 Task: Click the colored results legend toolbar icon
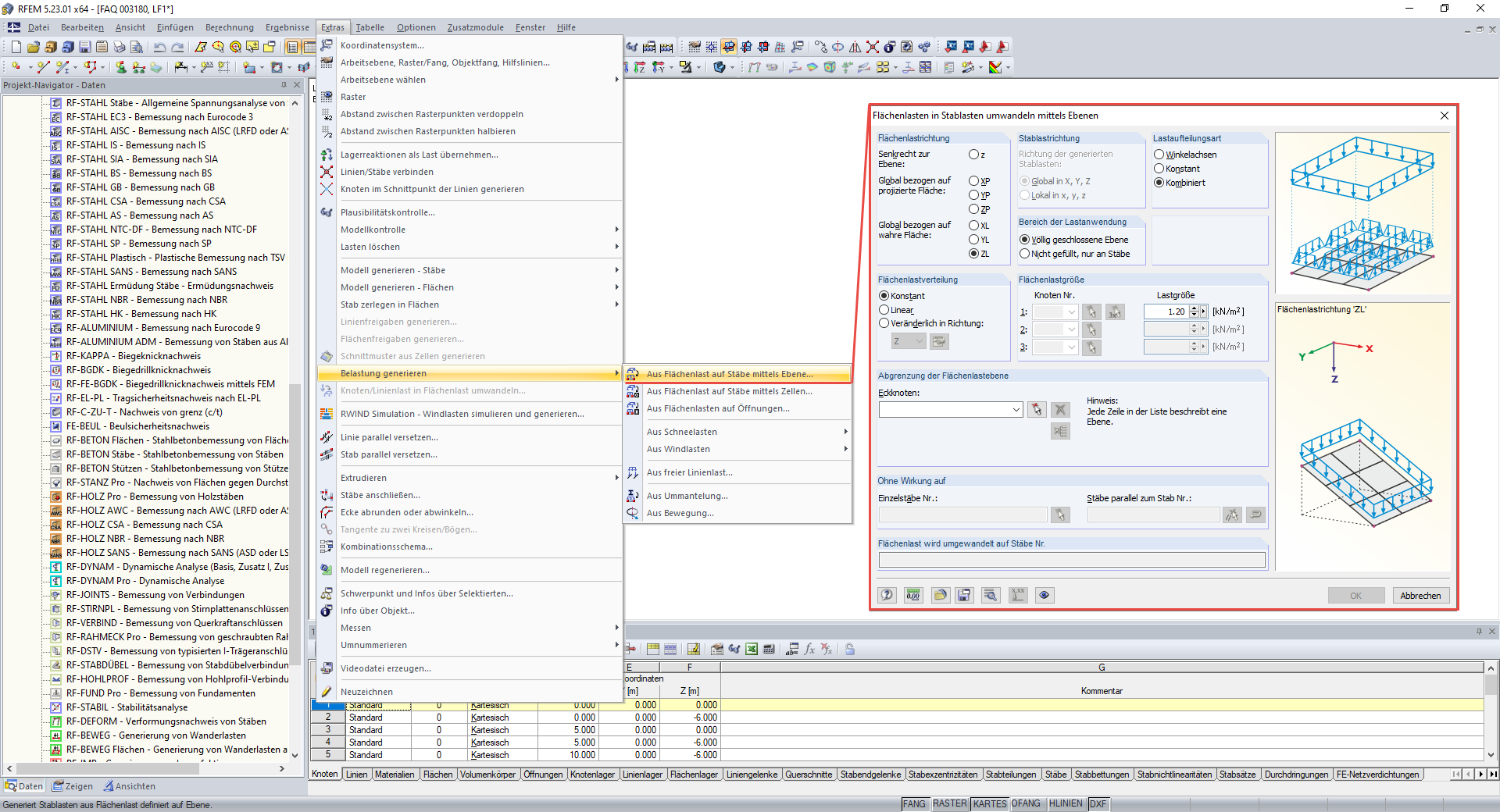995,67
